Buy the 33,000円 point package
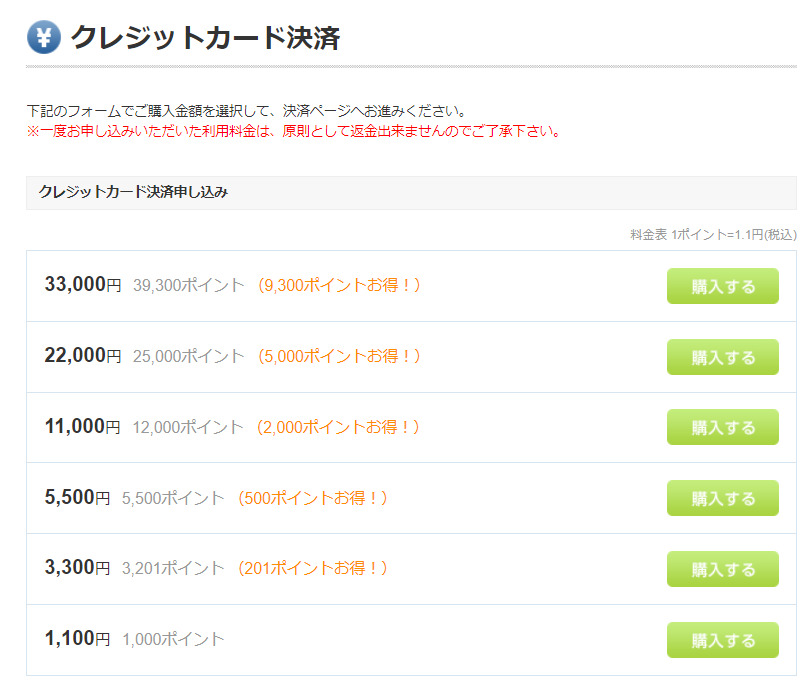 click(722, 286)
